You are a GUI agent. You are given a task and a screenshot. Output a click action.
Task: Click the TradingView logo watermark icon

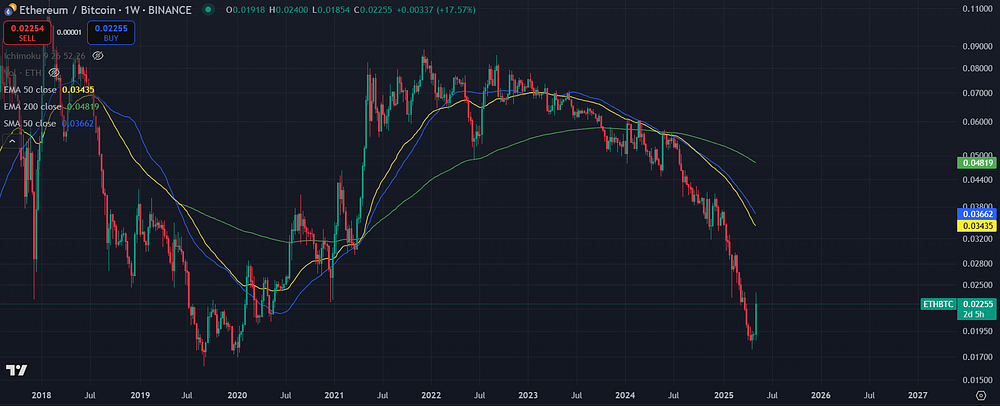[x=17, y=370]
